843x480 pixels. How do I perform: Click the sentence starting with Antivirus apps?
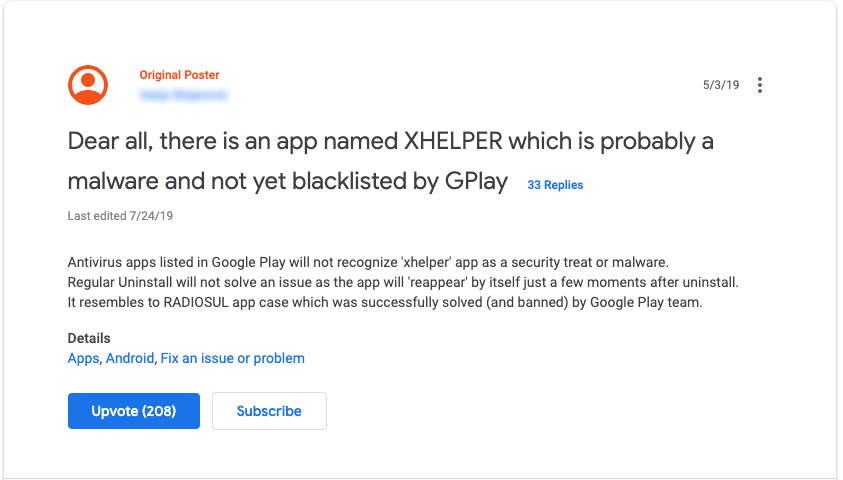(367, 261)
